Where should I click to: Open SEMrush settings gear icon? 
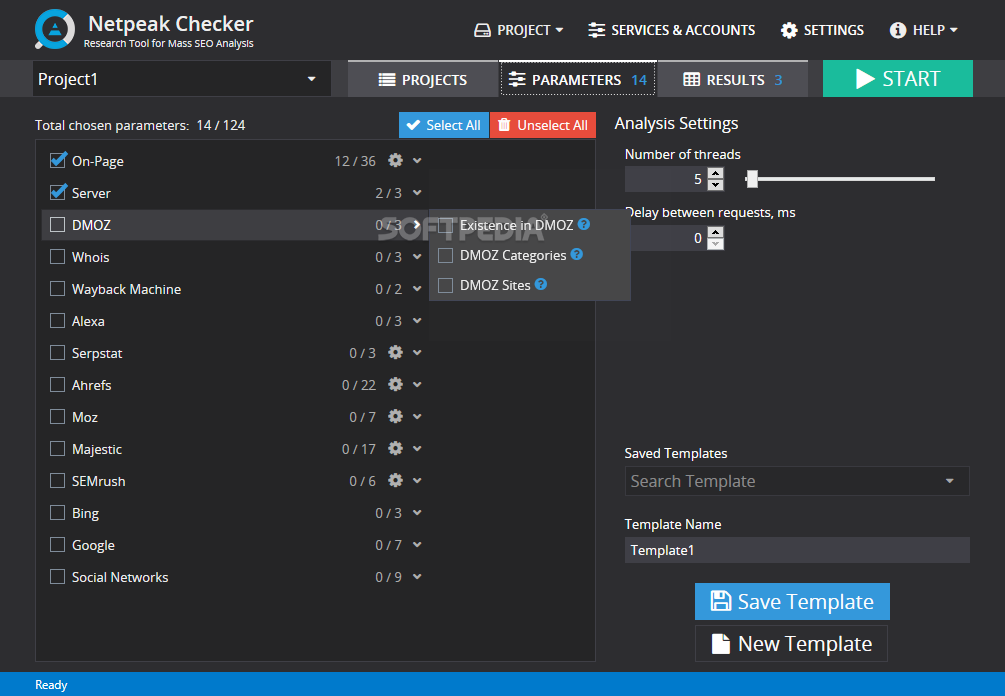point(395,481)
